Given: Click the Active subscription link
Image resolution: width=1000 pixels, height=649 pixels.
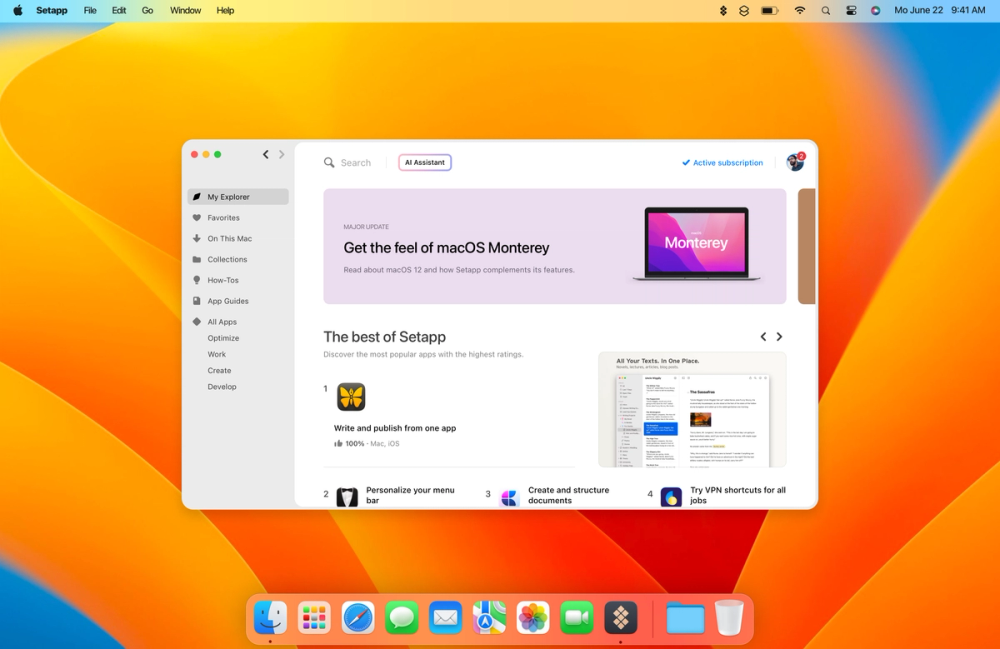Looking at the screenshot, I should click(x=722, y=163).
